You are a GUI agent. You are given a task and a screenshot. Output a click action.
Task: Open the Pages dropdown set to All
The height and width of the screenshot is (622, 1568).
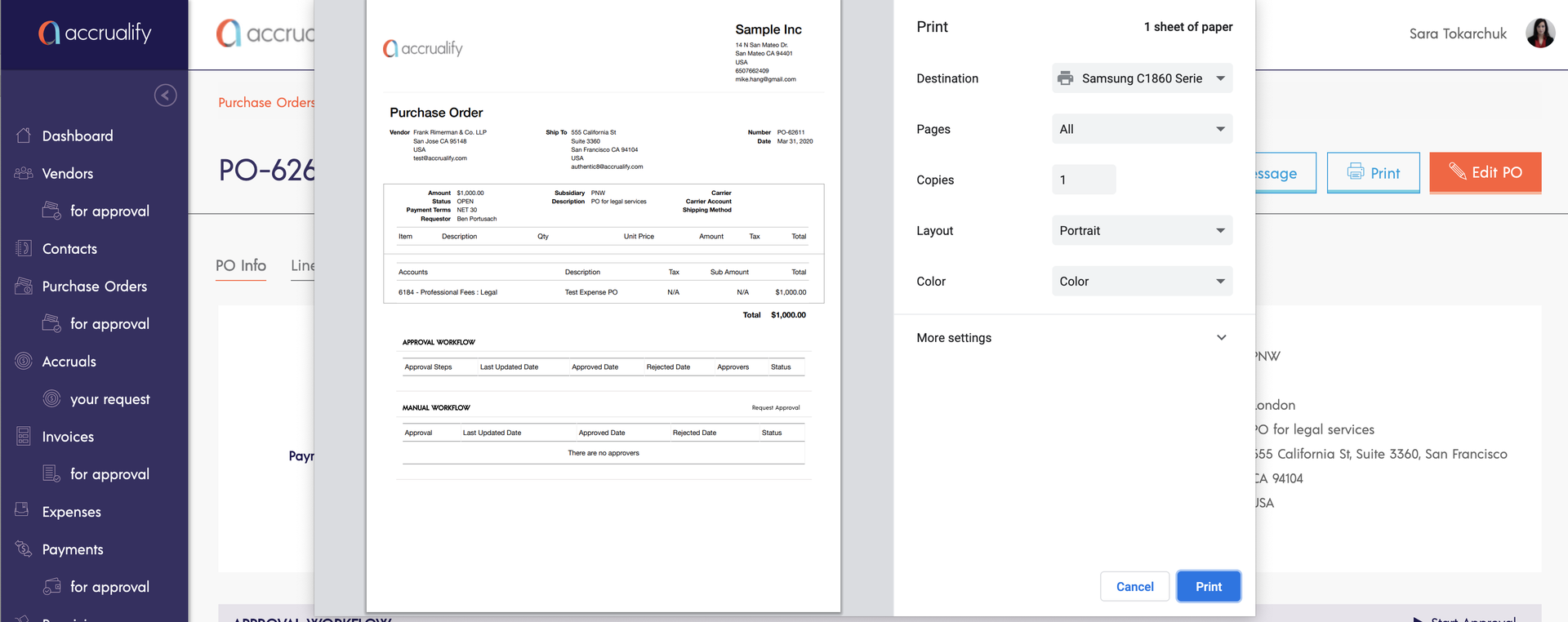(x=1142, y=129)
